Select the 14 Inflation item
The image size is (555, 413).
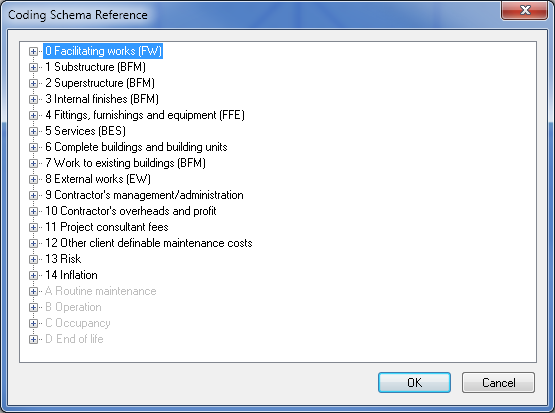(x=71, y=275)
